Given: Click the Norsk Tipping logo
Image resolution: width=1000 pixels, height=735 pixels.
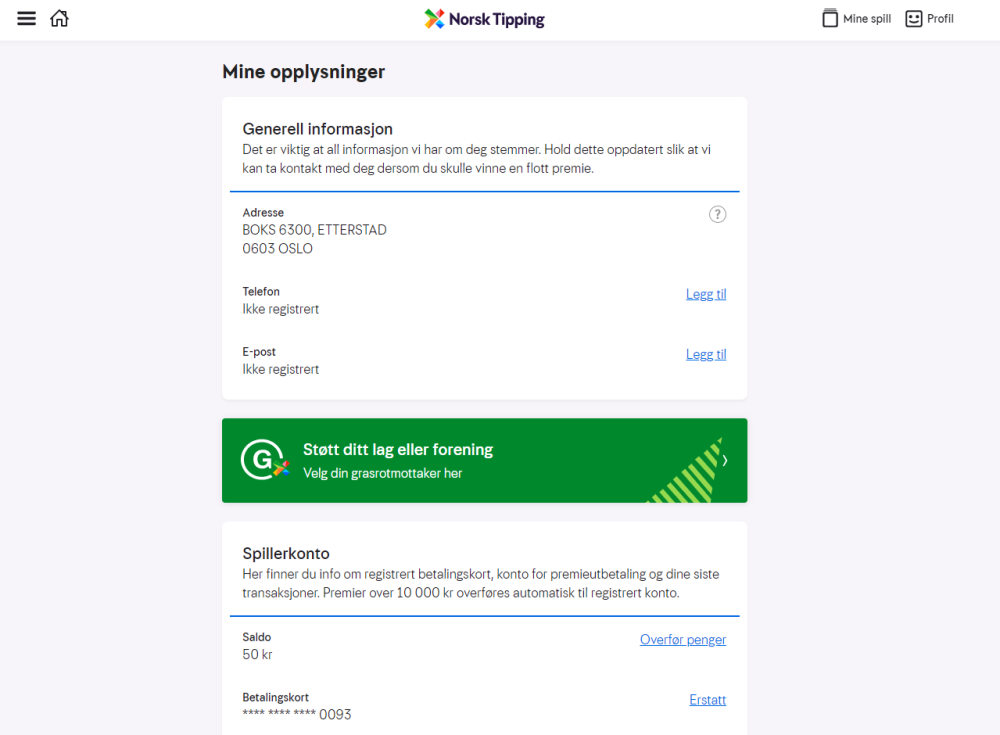Looking at the screenshot, I should [x=485, y=19].
